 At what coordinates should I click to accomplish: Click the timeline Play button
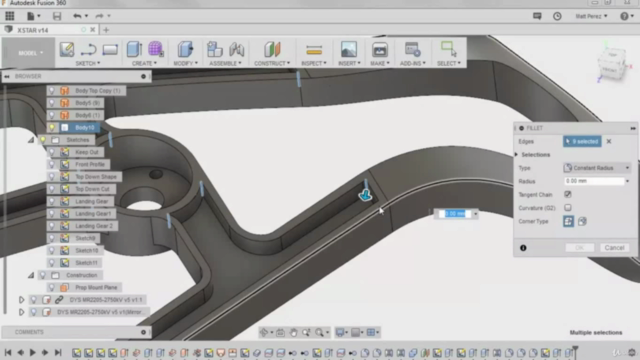pos(33,353)
